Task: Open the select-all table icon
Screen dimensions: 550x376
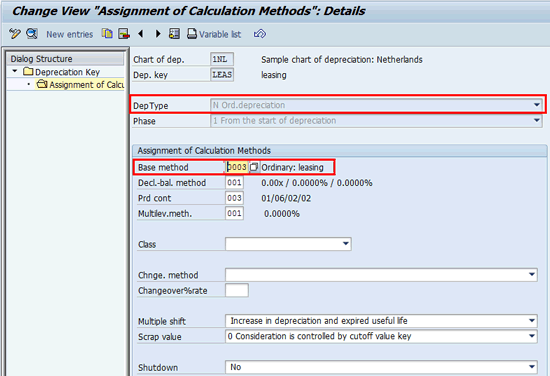Action: point(174,34)
